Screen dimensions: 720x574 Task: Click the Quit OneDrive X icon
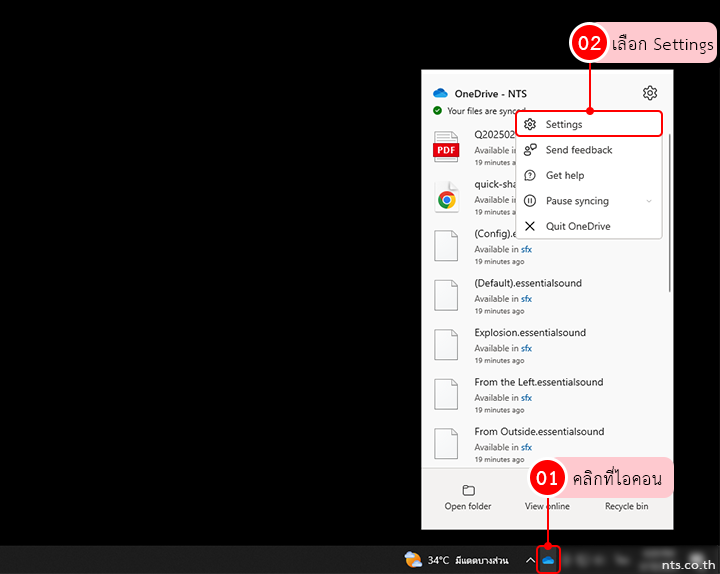point(530,226)
